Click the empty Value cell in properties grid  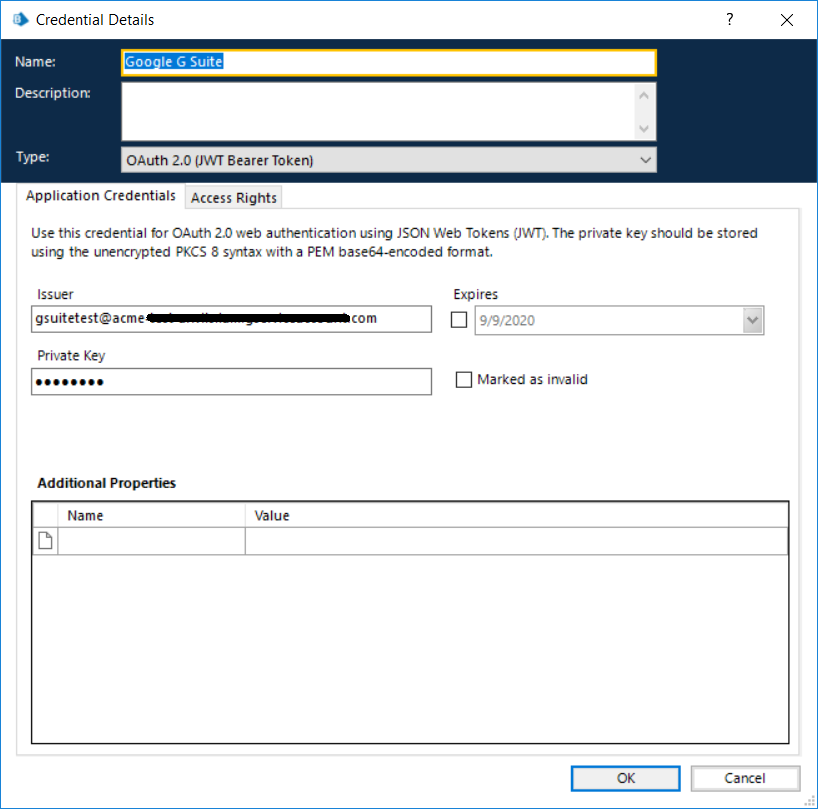[516, 541]
